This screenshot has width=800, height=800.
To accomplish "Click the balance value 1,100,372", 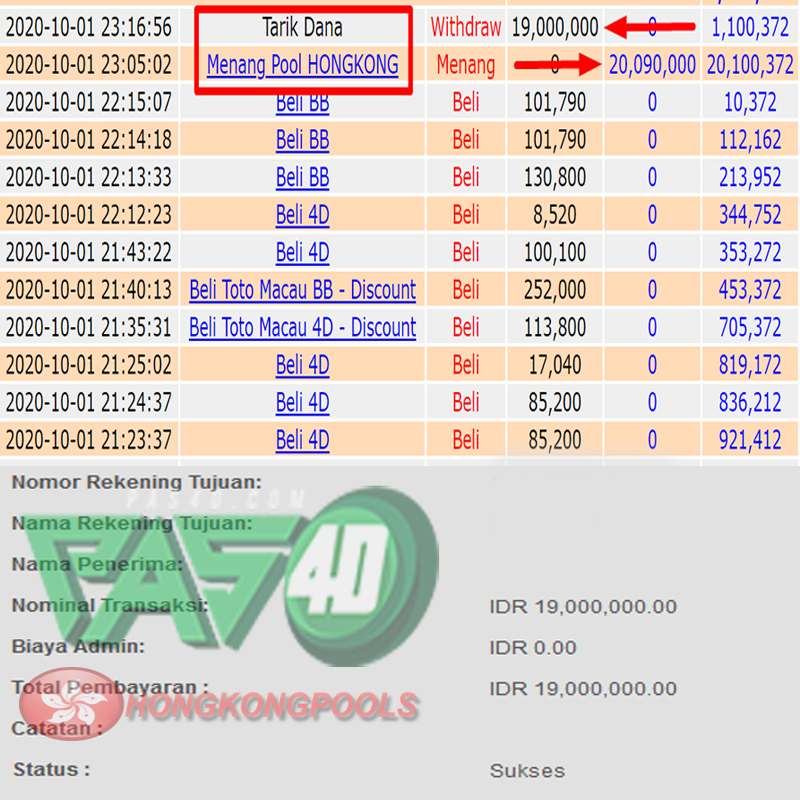I will [x=750, y=27].
